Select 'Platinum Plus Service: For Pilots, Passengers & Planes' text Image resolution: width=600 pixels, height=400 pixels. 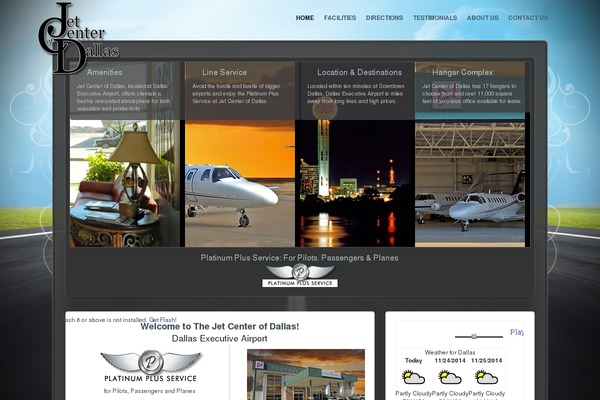(299, 258)
